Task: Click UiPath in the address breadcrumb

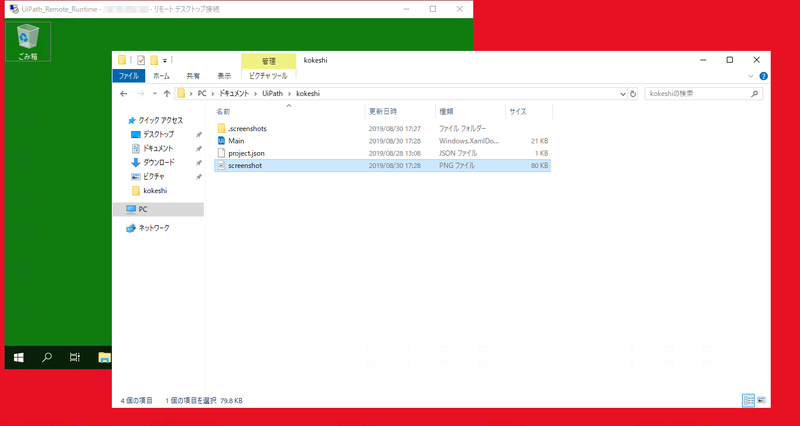Action: [272, 94]
